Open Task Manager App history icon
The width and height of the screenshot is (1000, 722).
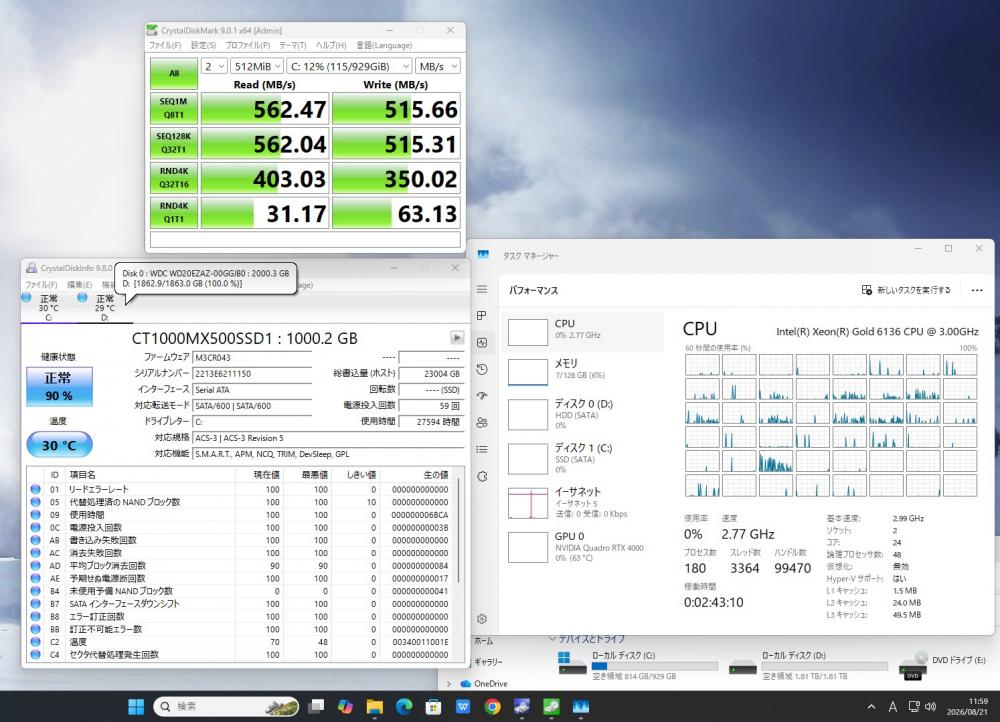click(x=482, y=369)
